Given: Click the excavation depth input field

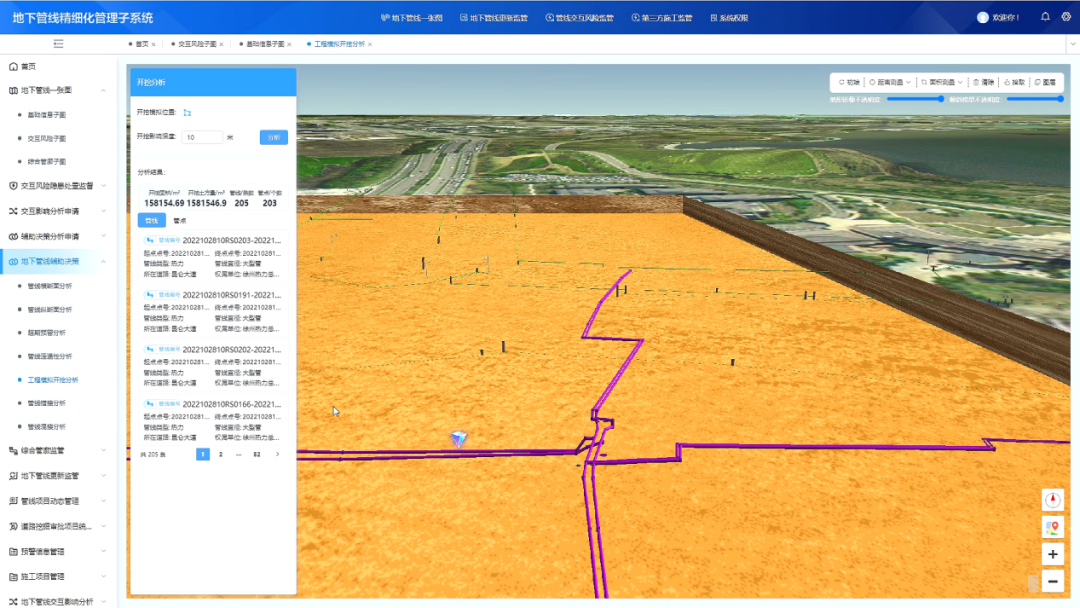Looking at the screenshot, I should click(202, 137).
